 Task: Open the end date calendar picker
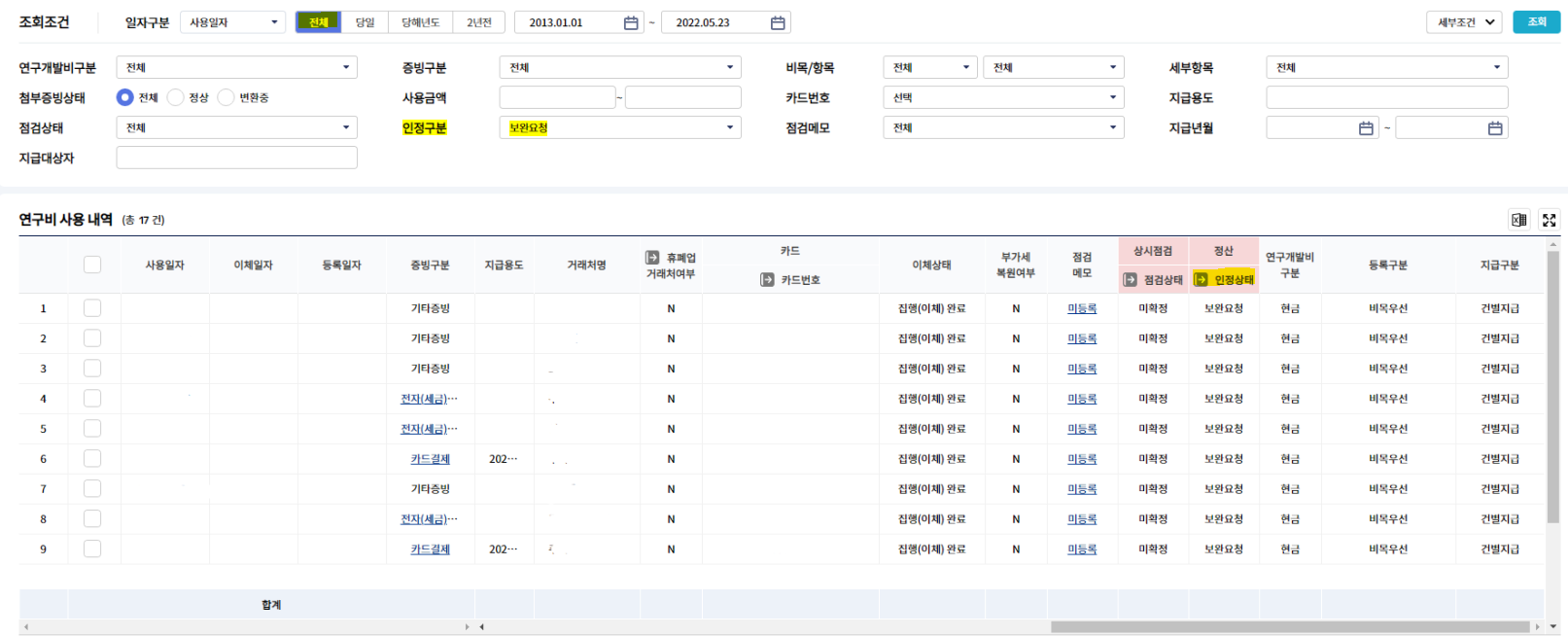click(x=778, y=22)
